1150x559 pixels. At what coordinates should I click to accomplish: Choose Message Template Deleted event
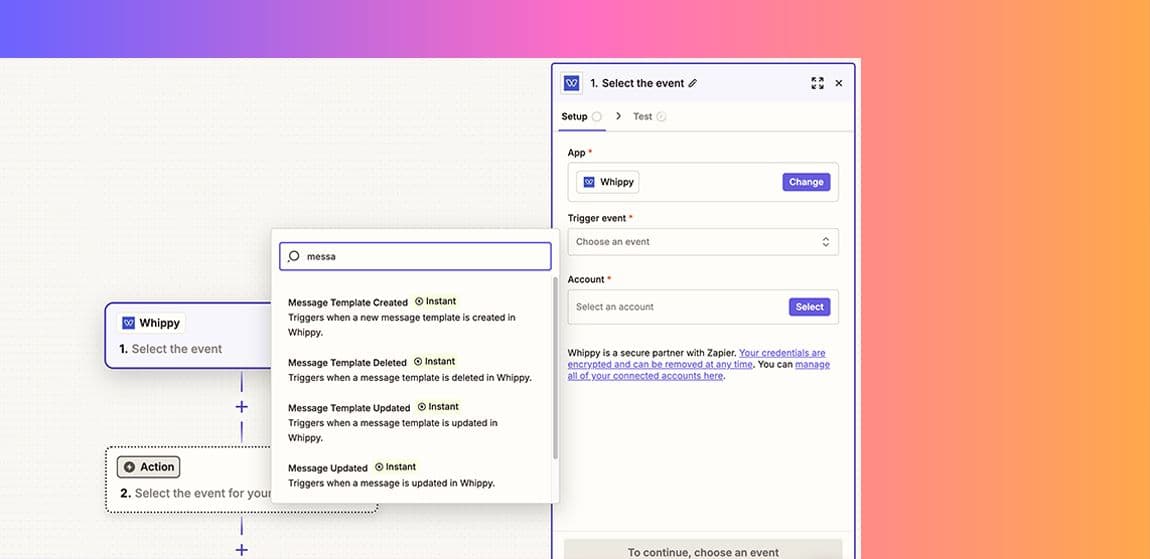click(x=411, y=369)
